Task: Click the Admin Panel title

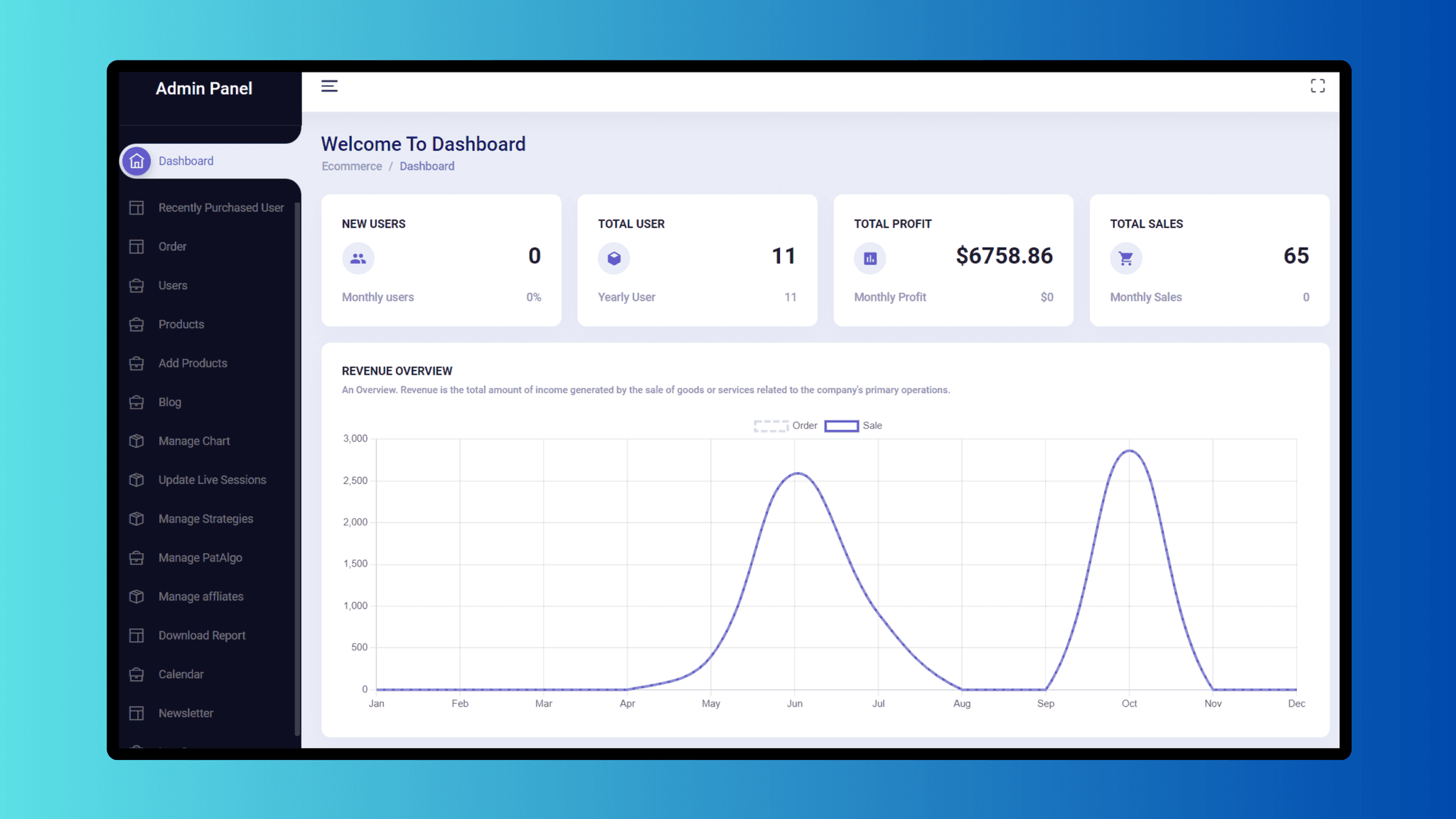Action: coord(204,89)
